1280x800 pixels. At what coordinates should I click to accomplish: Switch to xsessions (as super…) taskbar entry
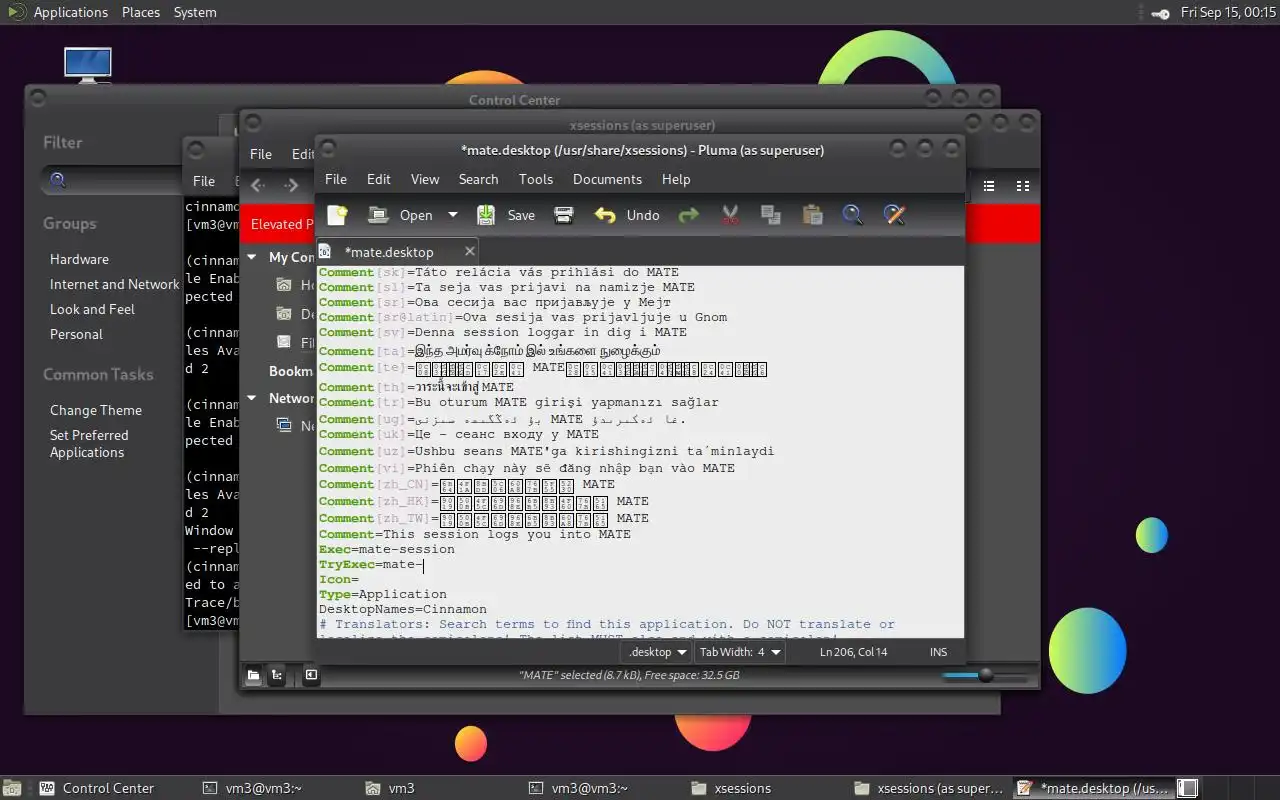click(929, 788)
